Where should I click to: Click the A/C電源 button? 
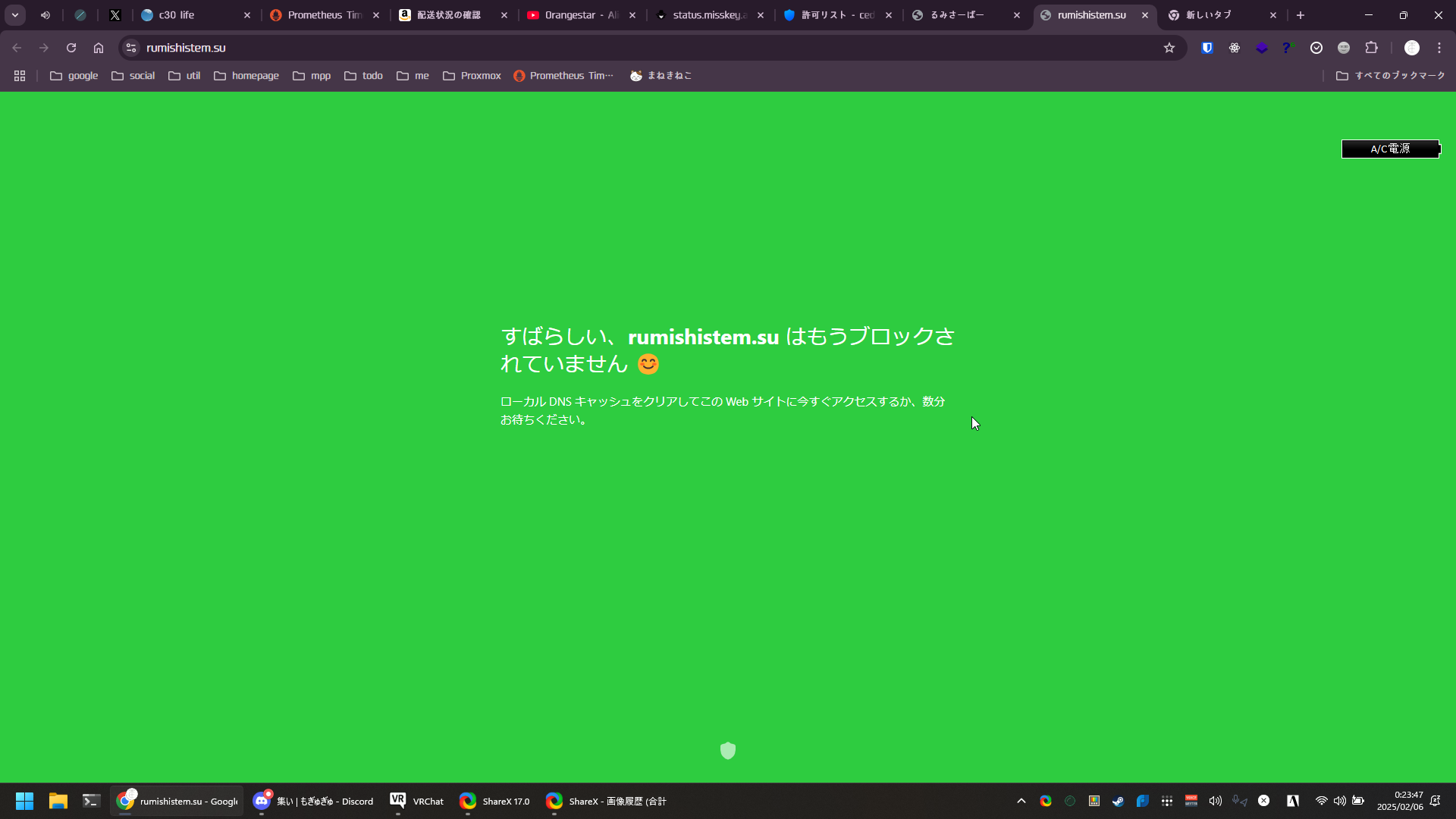pyautogui.click(x=1390, y=149)
